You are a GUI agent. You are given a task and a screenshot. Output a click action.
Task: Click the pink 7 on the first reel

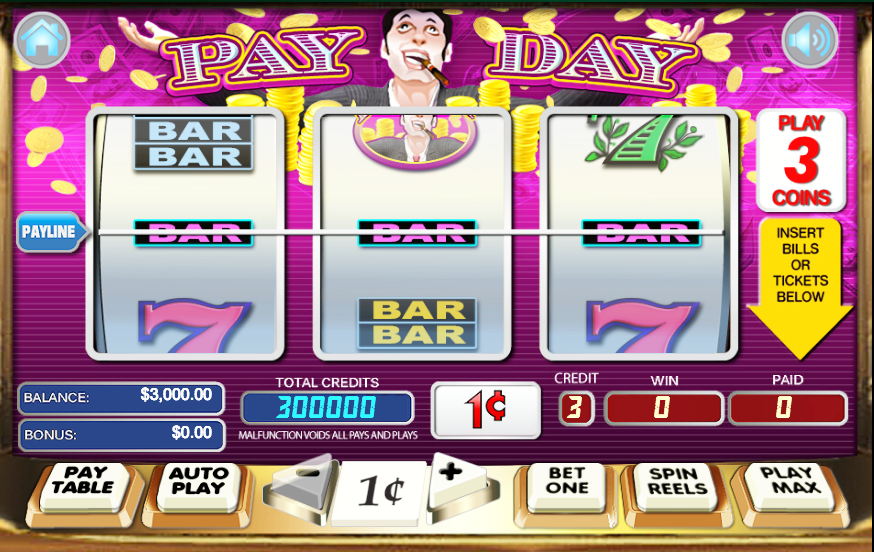195,326
